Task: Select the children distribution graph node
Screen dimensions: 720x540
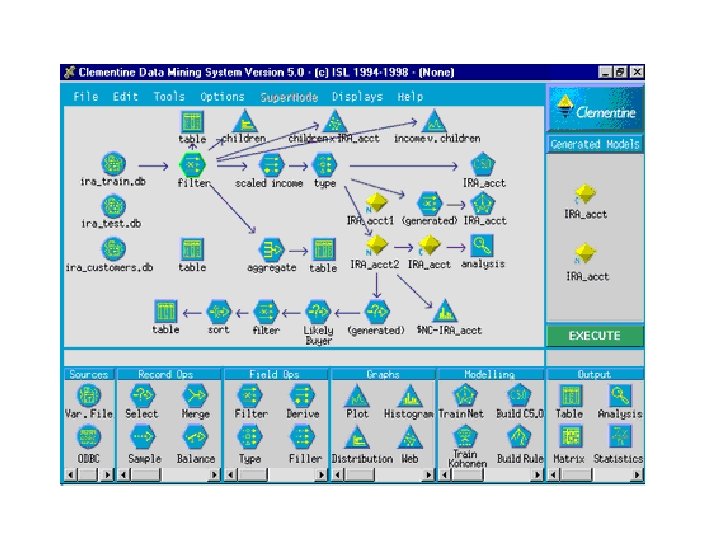Action: pos(245,121)
